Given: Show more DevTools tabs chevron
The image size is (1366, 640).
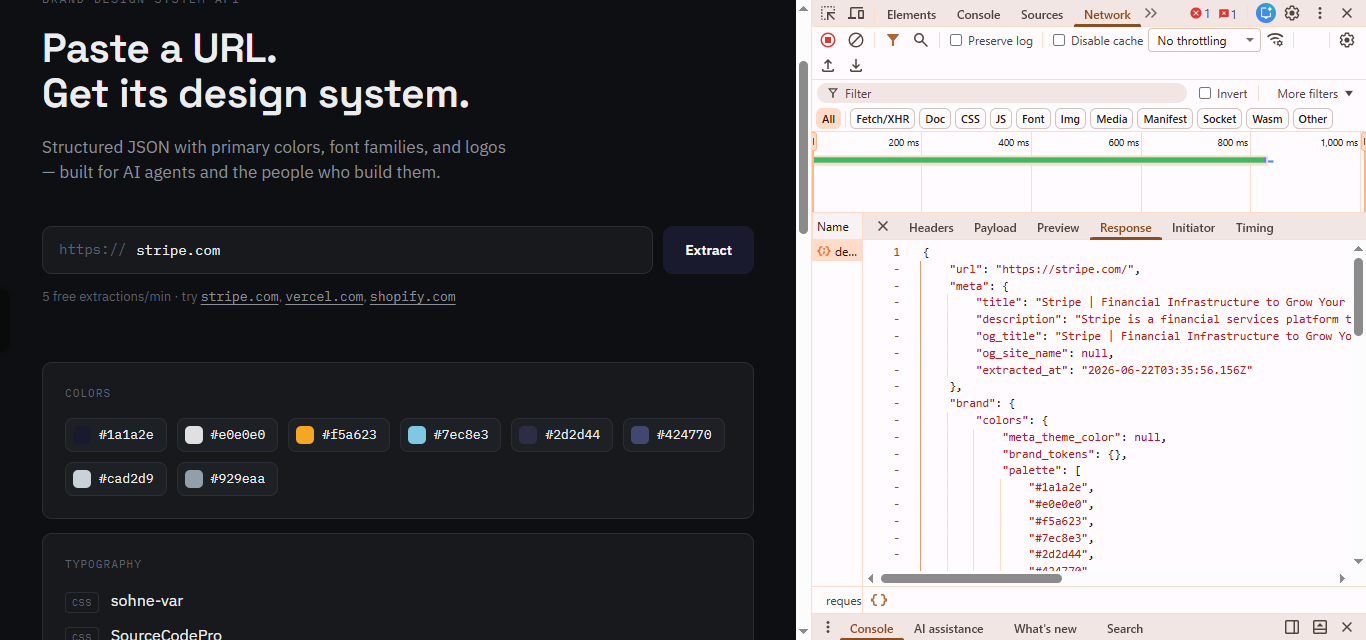Looking at the screenshot, I should [x=1151, y=14].
